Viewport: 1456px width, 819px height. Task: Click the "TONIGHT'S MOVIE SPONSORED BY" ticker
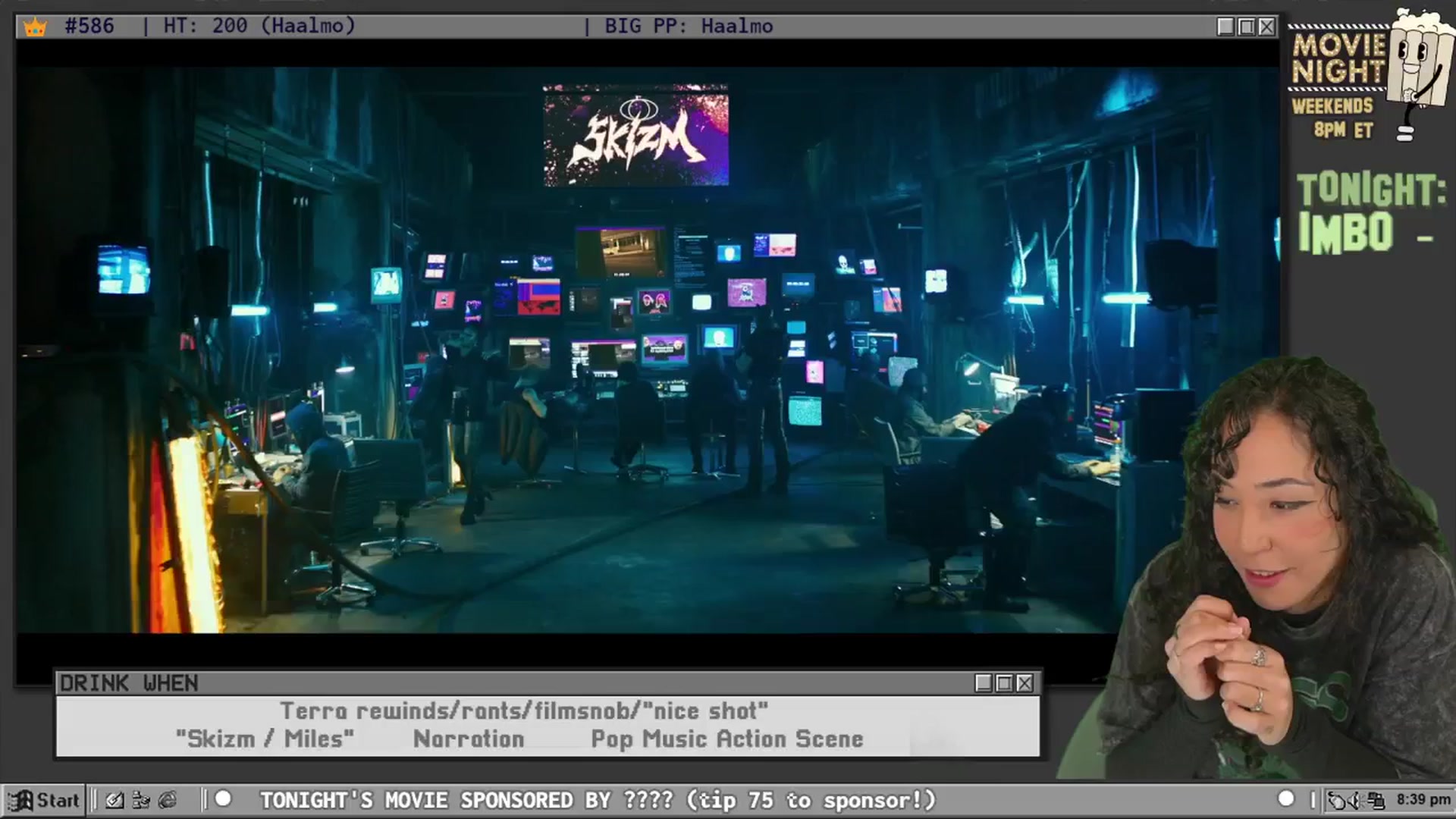[x=598, y=800]
